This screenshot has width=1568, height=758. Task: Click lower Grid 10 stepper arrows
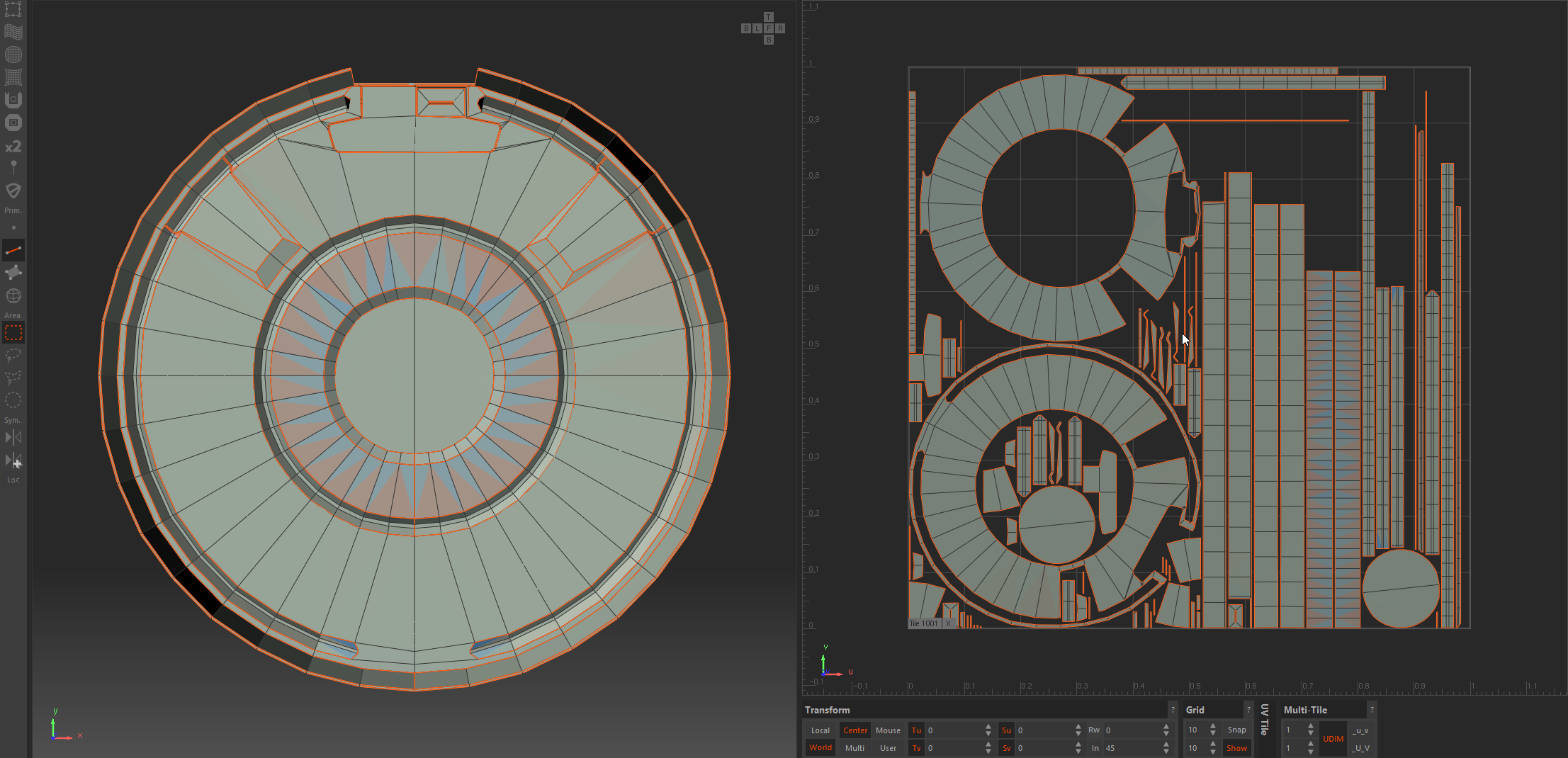click(1213, 747)
